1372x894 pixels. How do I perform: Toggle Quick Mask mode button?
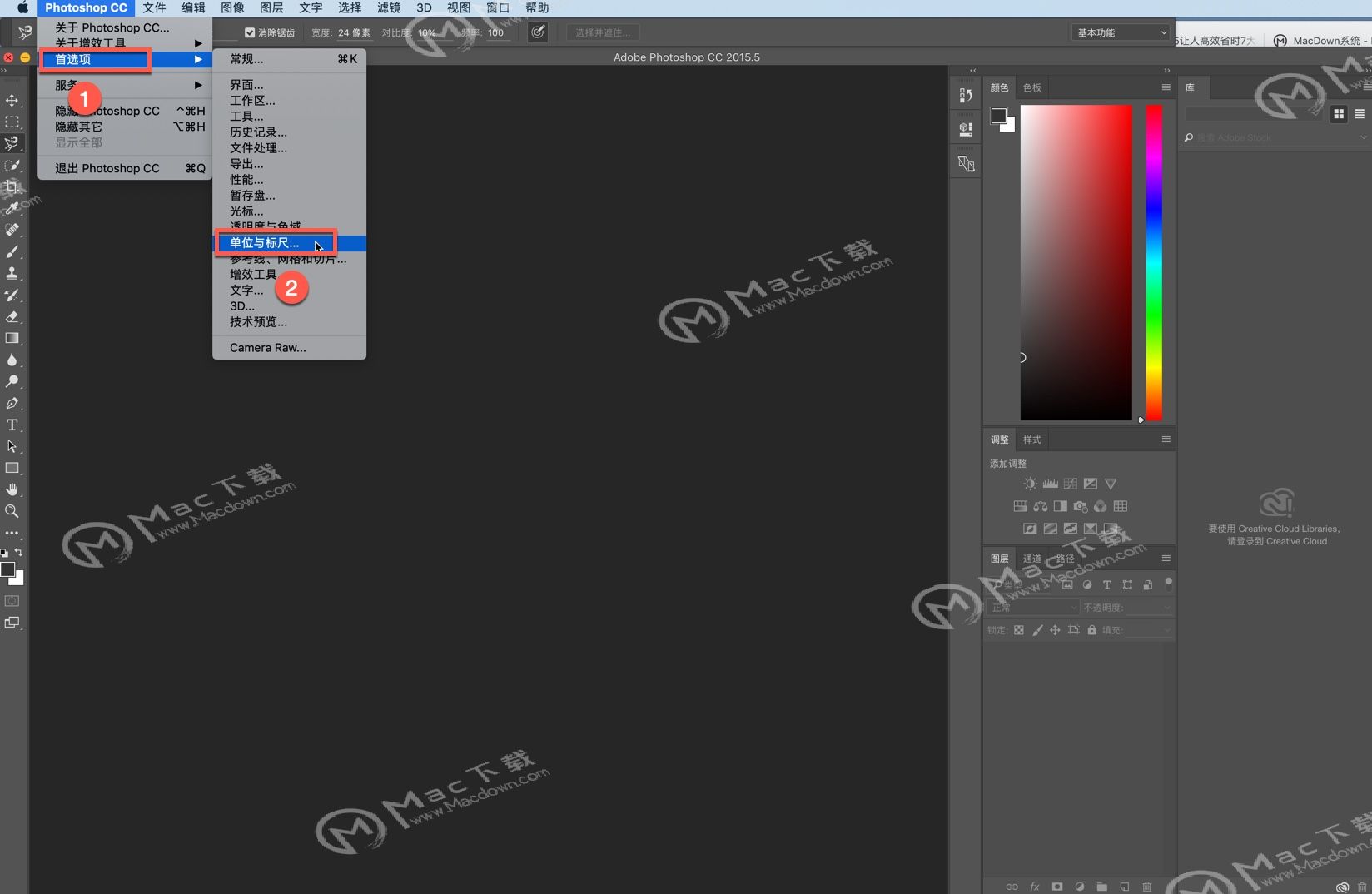click(x=12, y=601)
